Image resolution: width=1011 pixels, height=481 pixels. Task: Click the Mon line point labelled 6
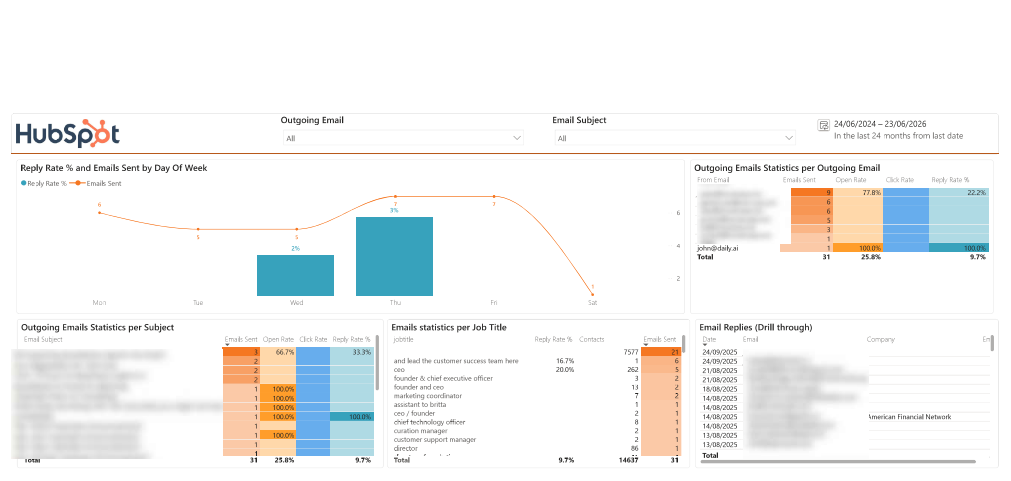coord(99,213)
